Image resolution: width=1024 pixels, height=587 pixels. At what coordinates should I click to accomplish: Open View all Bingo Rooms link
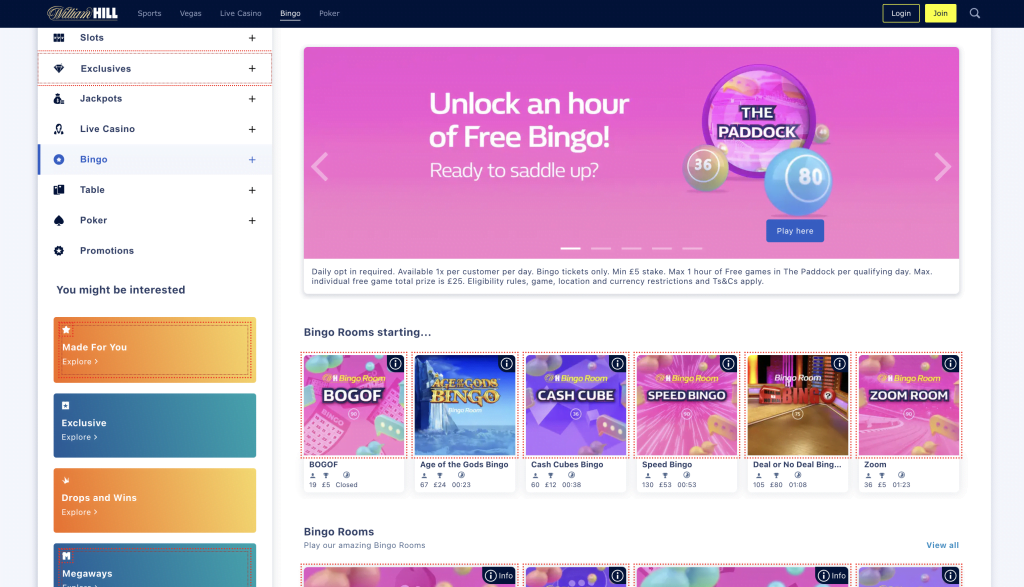[942, 545]
